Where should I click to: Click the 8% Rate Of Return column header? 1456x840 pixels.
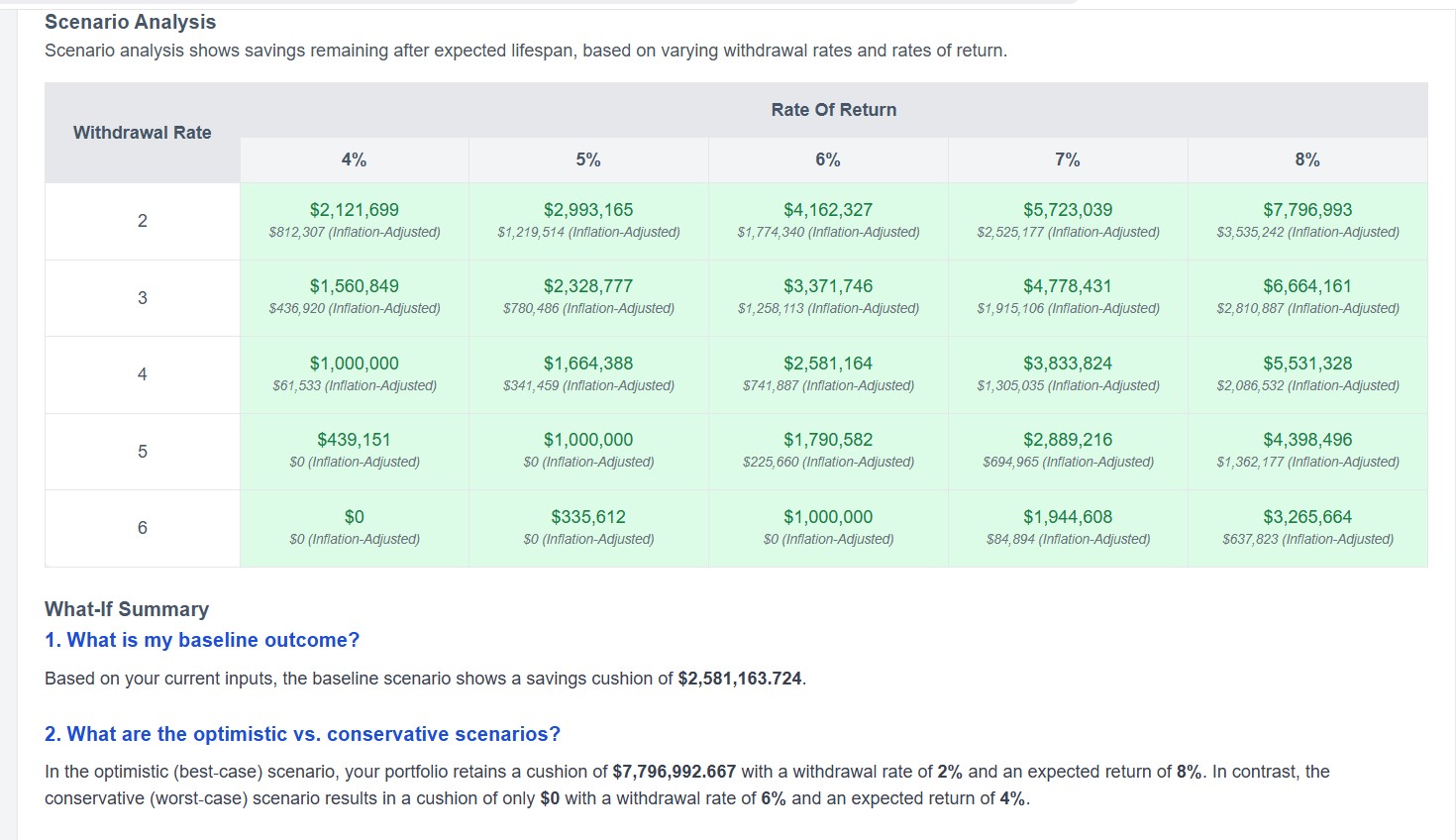click(x=1306, y=158)
